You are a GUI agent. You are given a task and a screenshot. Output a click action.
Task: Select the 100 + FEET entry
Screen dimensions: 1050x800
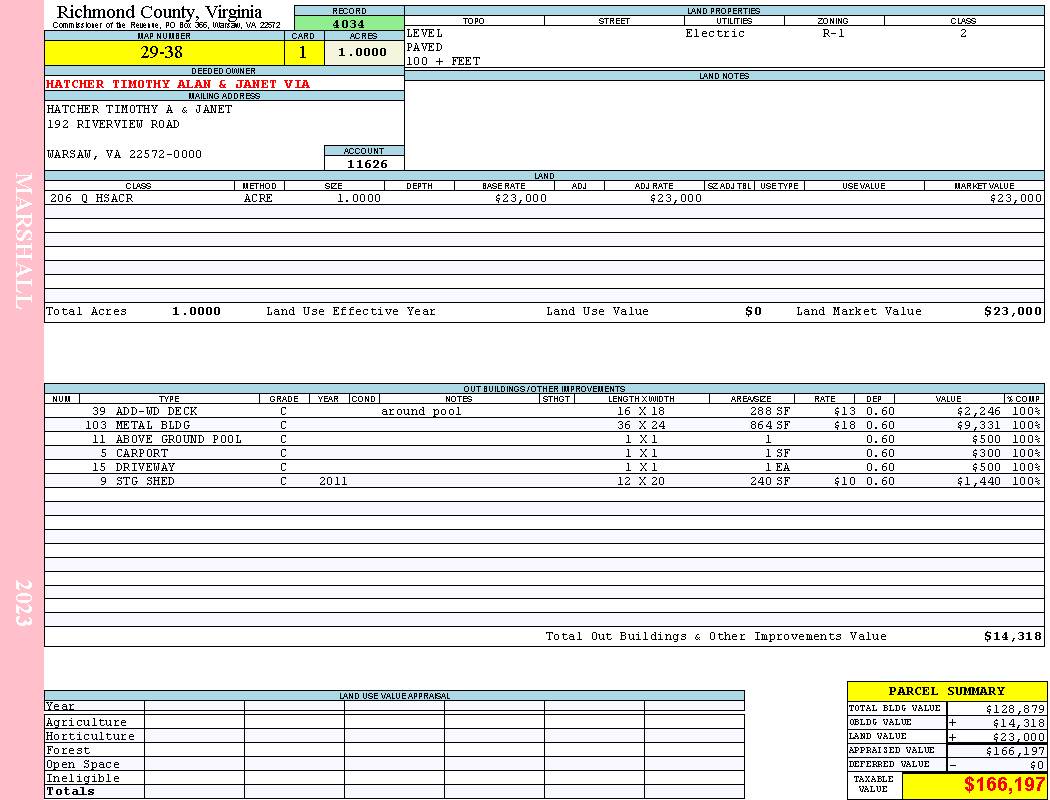443,62
